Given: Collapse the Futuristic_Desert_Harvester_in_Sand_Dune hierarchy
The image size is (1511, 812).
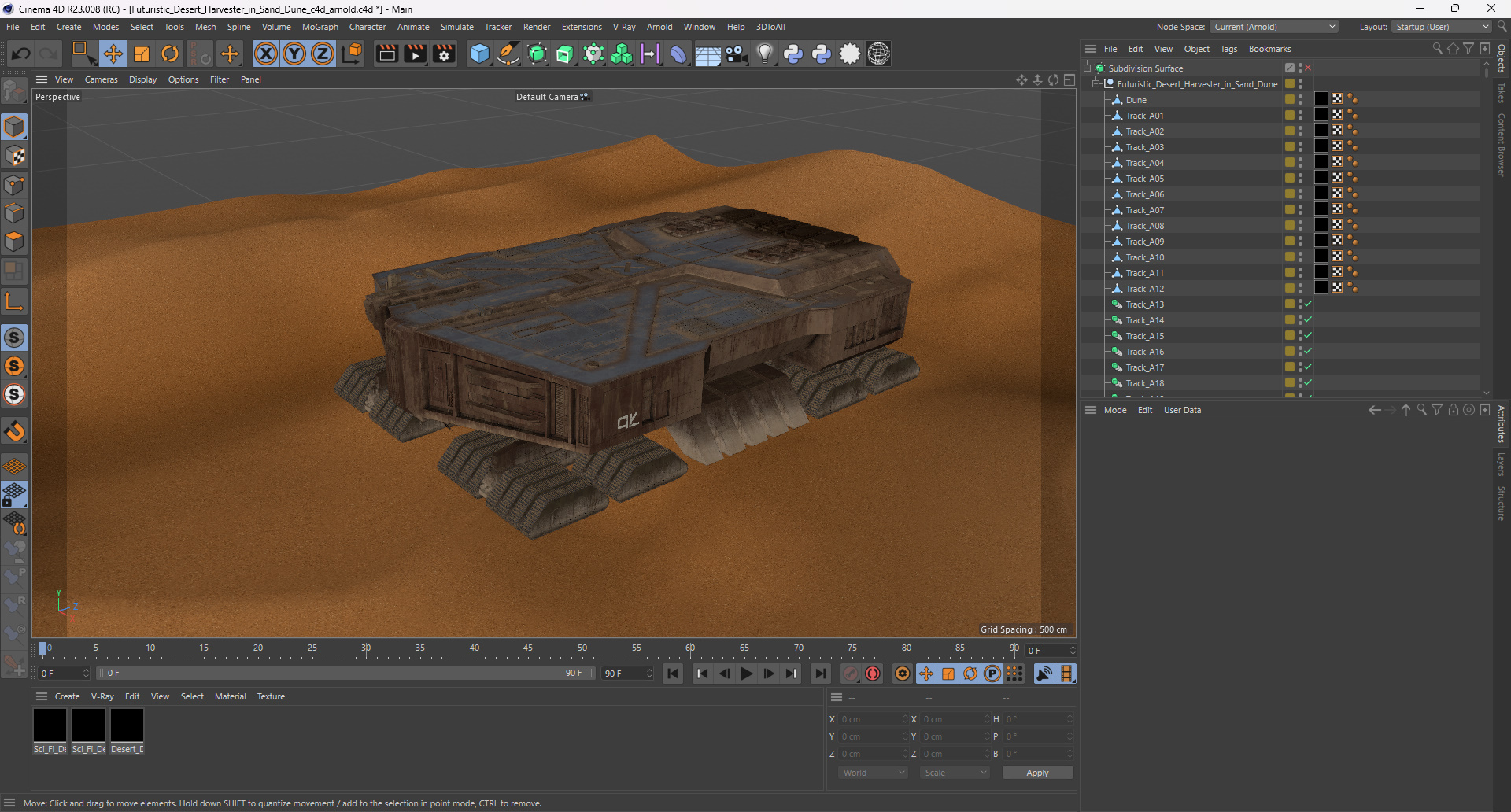Looking at the screenshot, I should coord(1095,84).
